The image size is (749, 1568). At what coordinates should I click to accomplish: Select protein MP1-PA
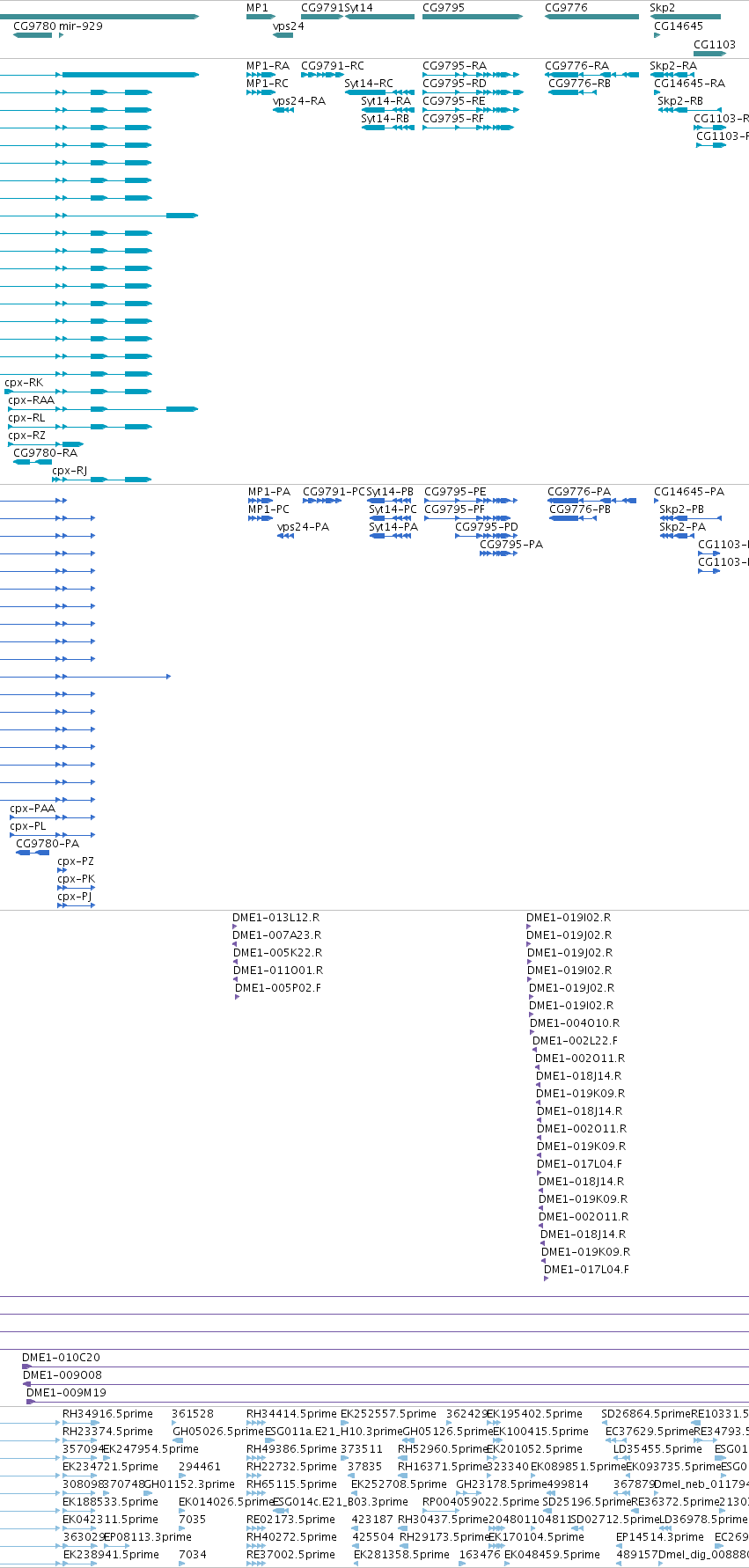point(269,492)
